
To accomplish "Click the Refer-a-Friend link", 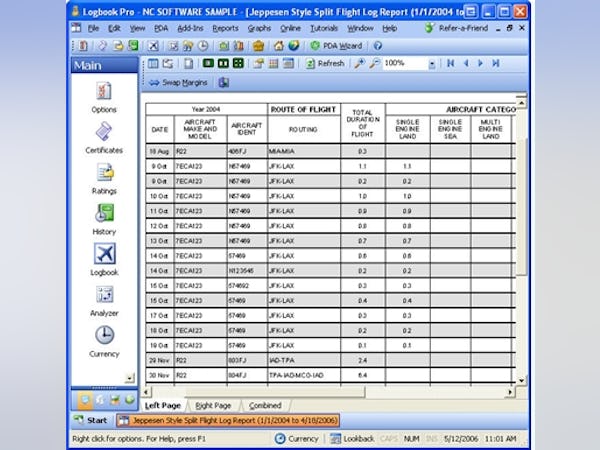I will point(457,28).
